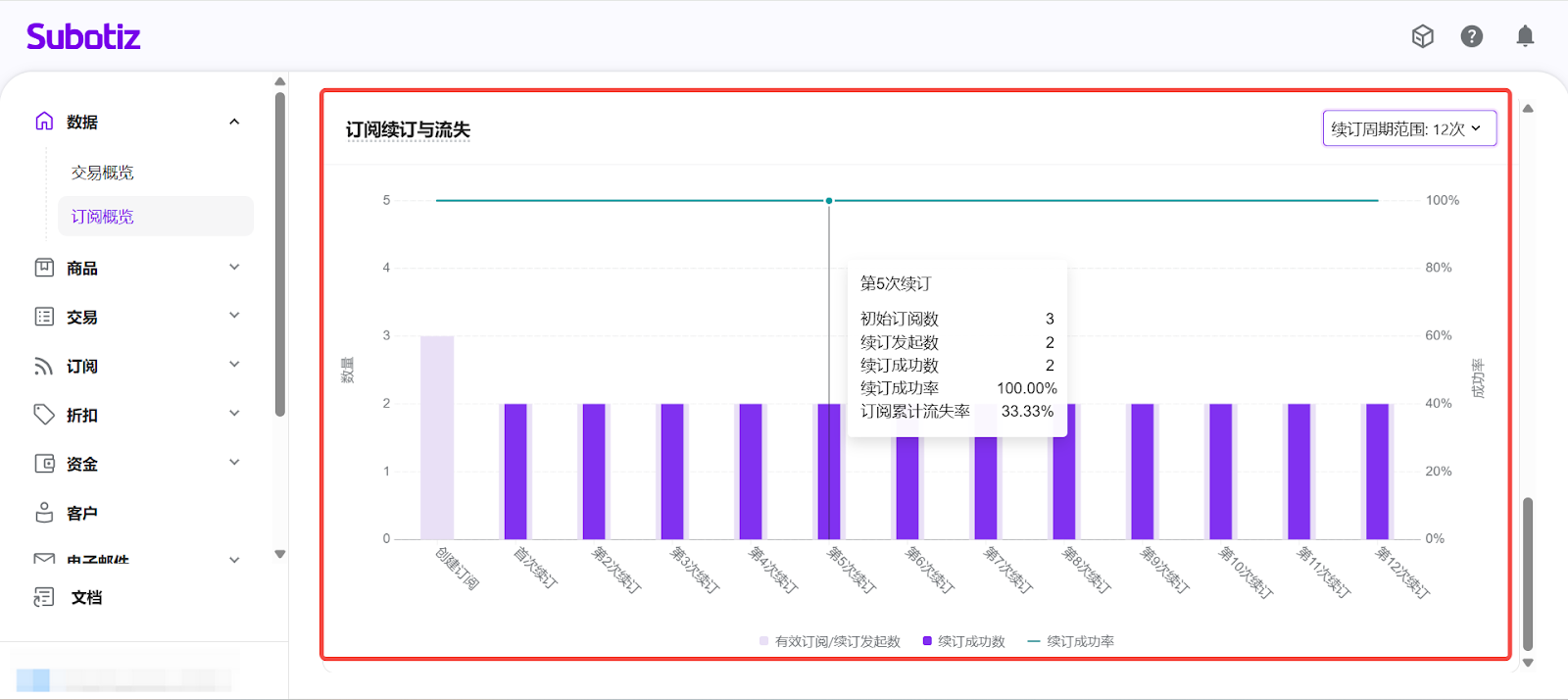Open the cube package icon in header
Image resolution: width=1568 pixels, height=700 pixels.
click(x=1422, y=36)
